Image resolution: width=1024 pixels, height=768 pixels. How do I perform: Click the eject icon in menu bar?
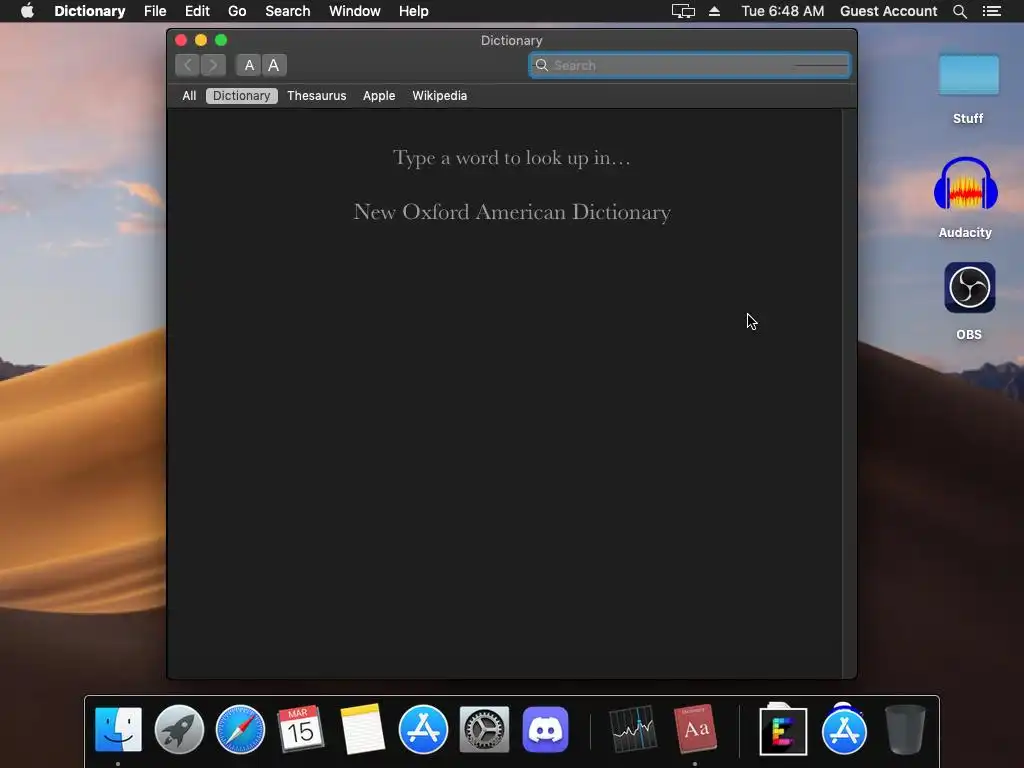[x=714, y=11]
